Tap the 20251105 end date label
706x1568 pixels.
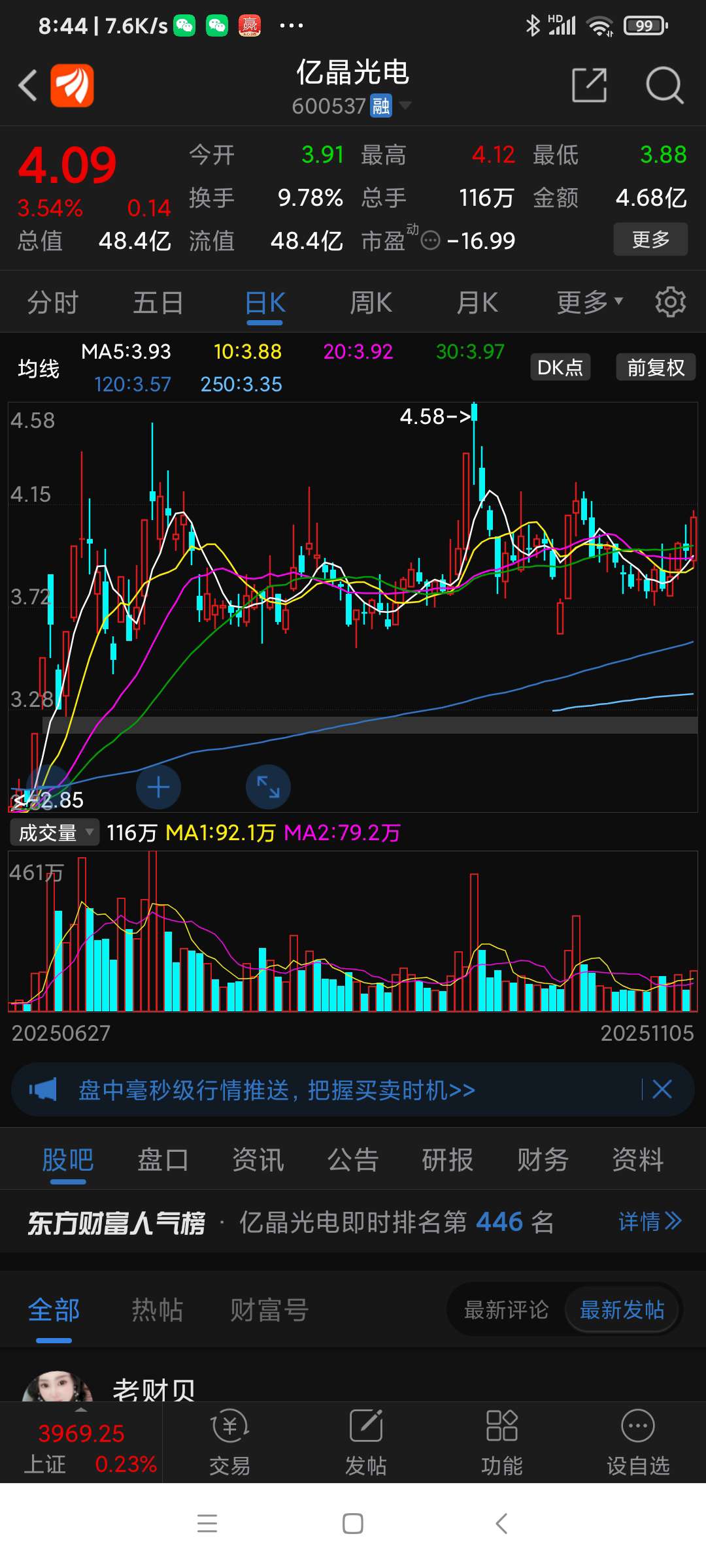coord(647,1033)
